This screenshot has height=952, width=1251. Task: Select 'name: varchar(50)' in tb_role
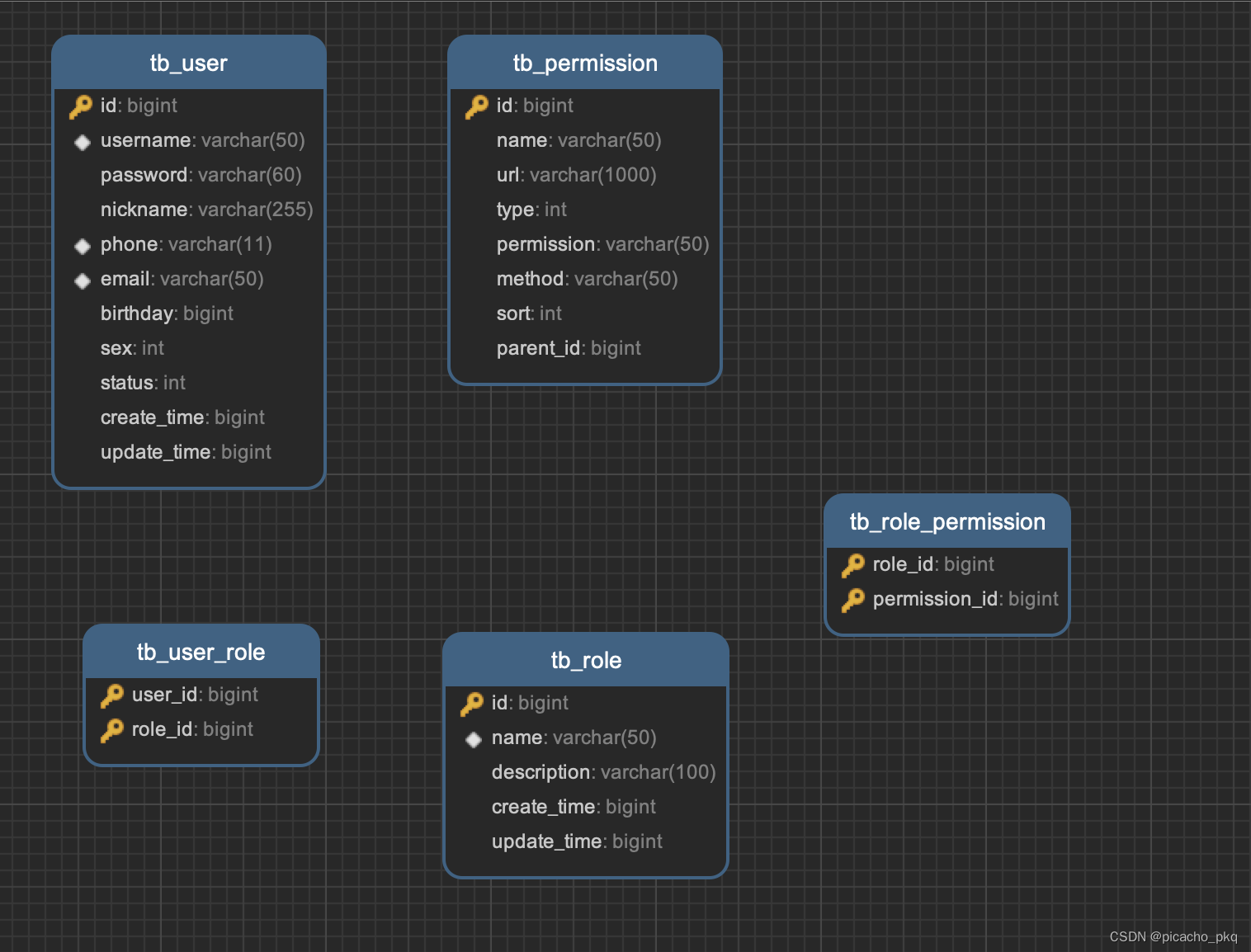[586, 738]
